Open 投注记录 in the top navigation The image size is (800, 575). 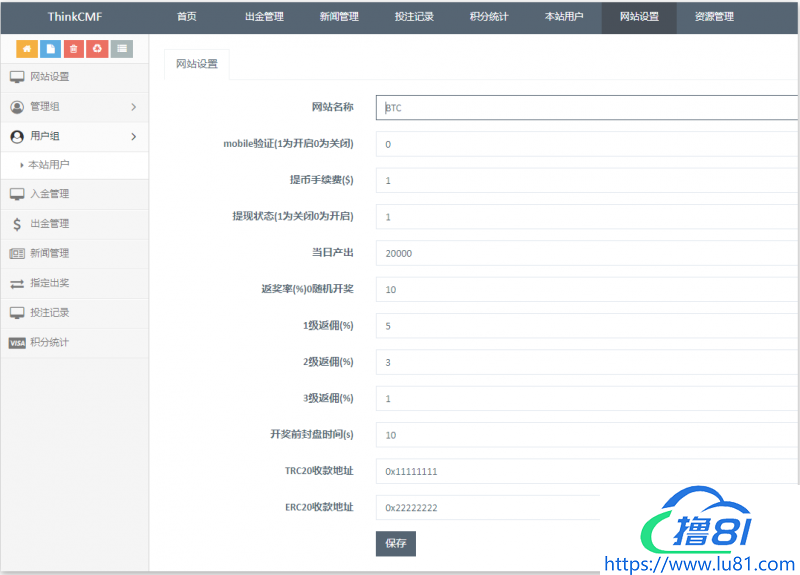point(414,17)
